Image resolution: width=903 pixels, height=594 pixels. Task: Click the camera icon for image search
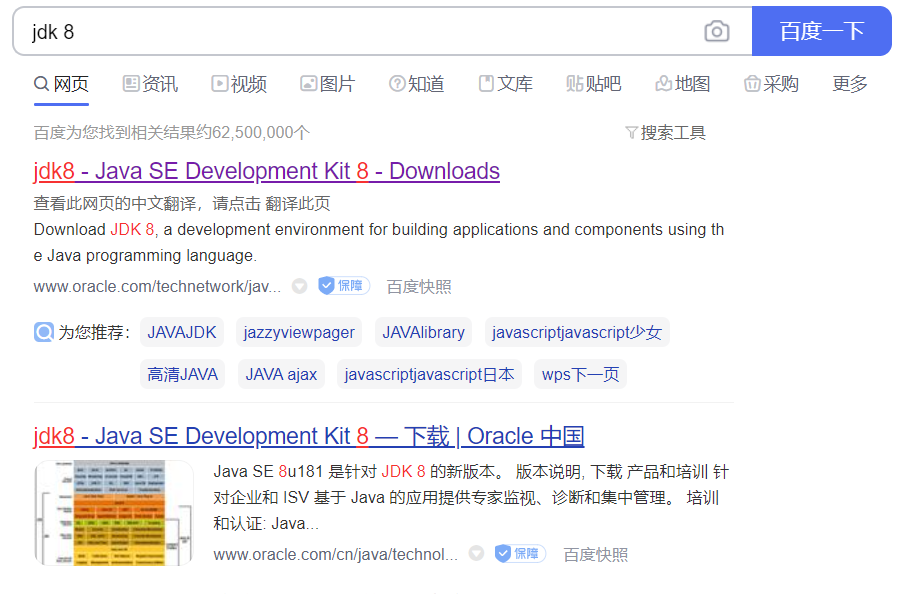716,31
